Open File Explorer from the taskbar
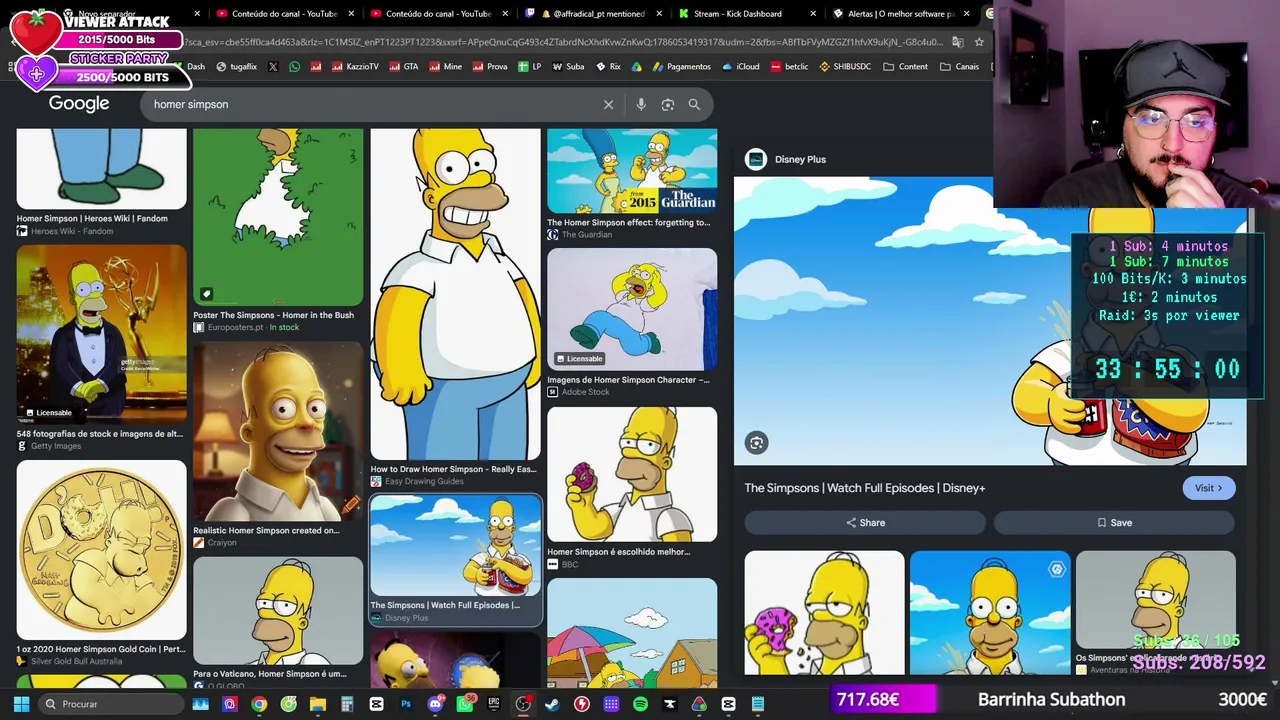 pos(318,704)
